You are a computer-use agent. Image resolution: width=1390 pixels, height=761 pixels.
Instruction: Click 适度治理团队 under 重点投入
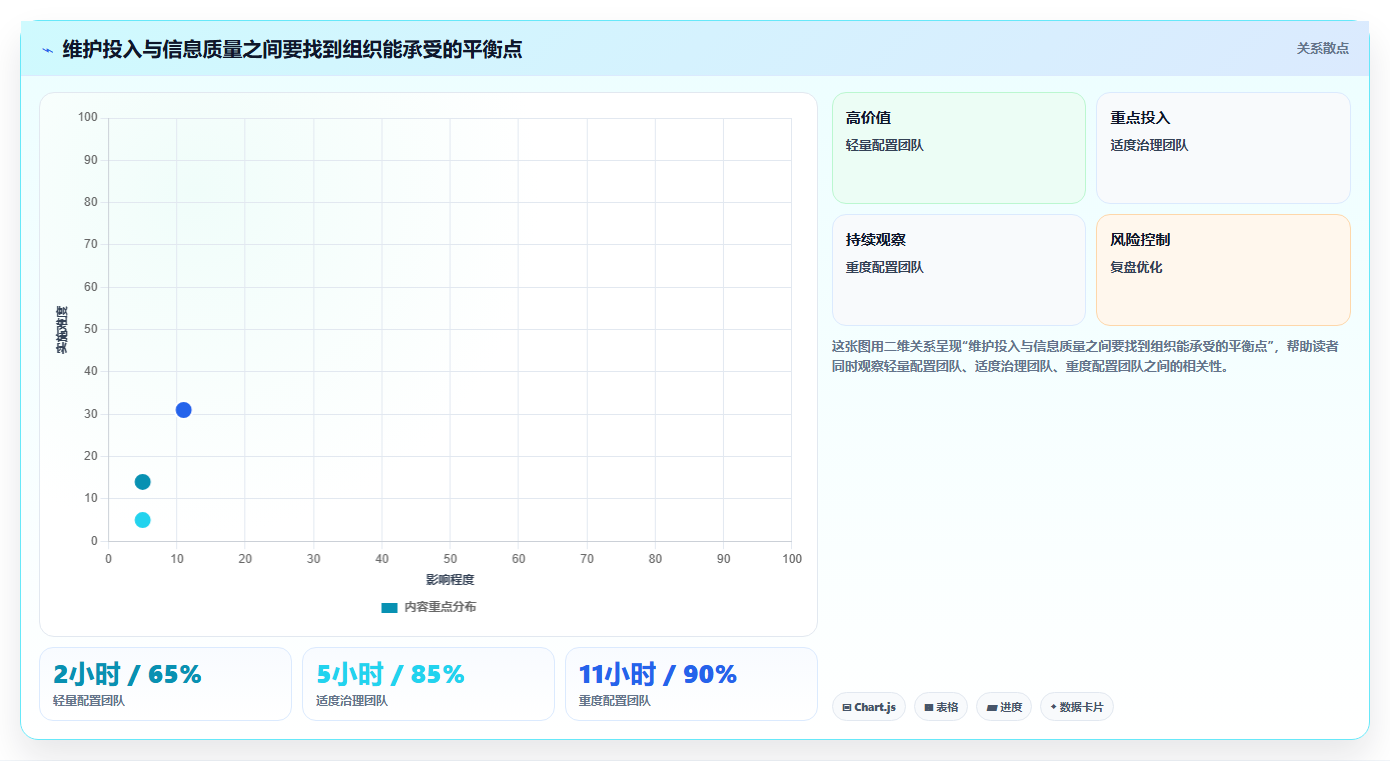coord(1149,145)
